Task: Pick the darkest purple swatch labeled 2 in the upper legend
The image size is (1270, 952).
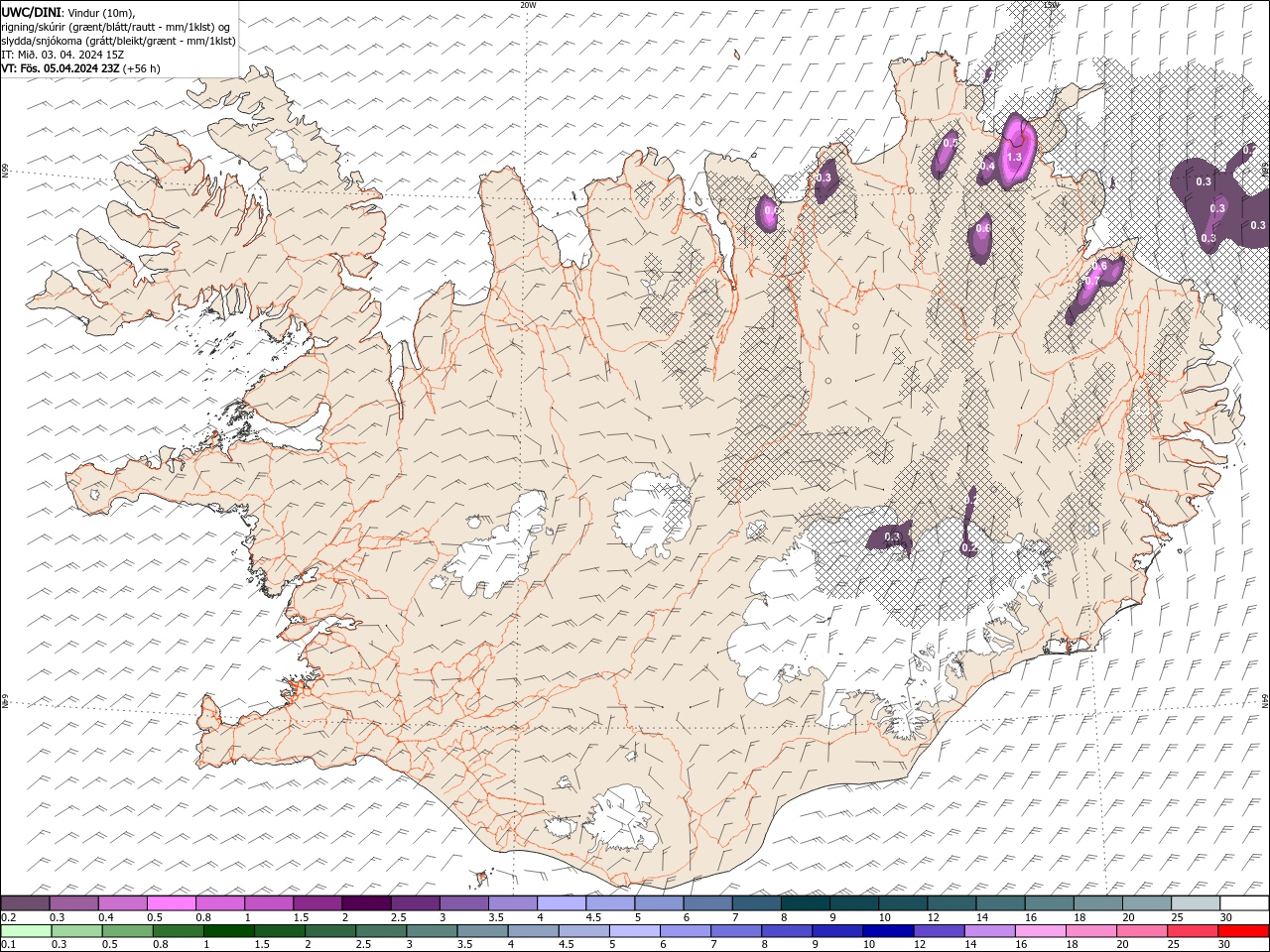Action: point(366,903)
